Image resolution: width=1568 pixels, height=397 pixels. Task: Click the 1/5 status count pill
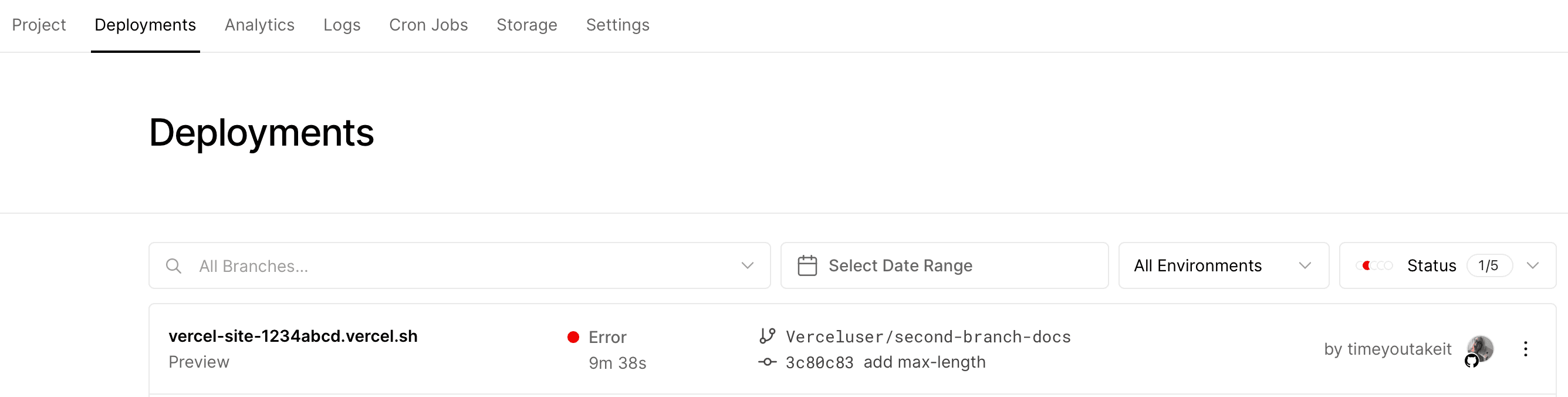[1489, 265]
